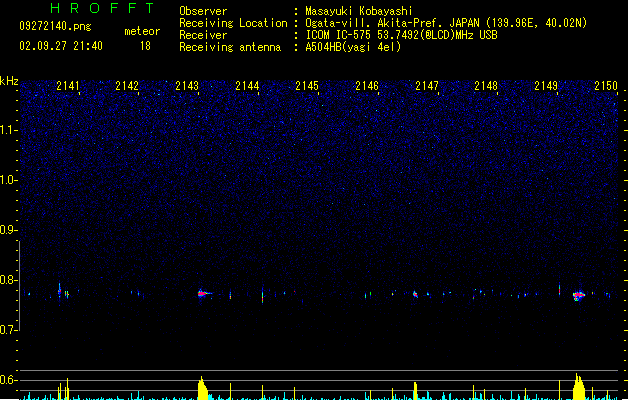629x400 pixels.
Task: Select the location Ogata-vill. Akita-Pref. JAPAN text
Action: 394,23
